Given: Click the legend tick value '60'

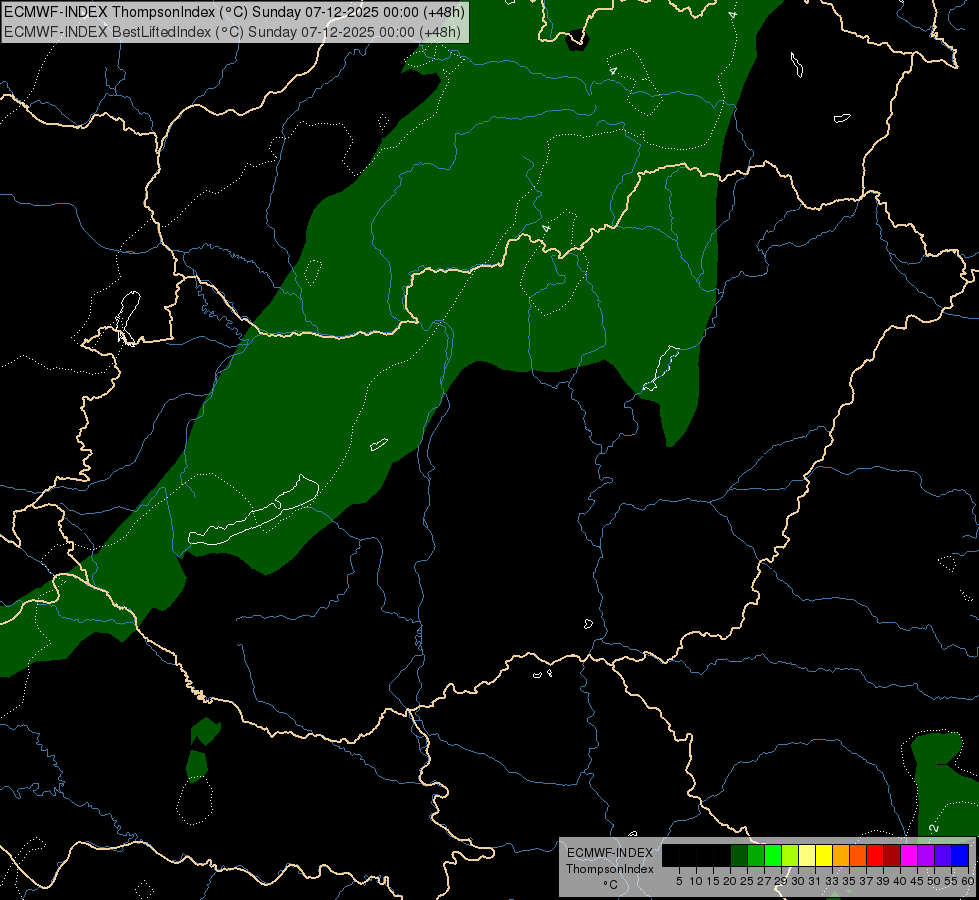Looking at the screenshot, I should click(x=968, y=881).
